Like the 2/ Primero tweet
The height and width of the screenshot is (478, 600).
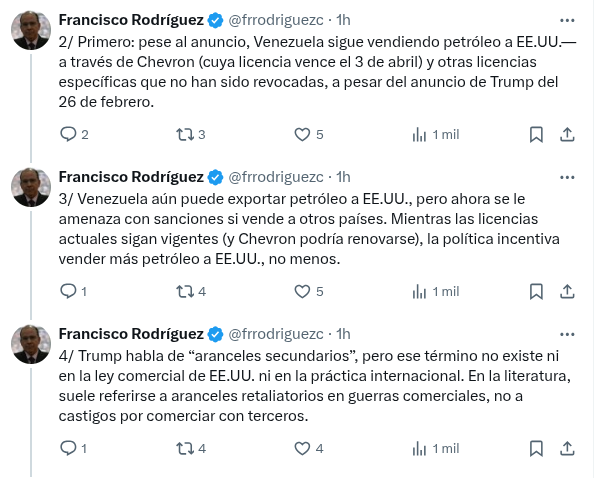(302, 134)
